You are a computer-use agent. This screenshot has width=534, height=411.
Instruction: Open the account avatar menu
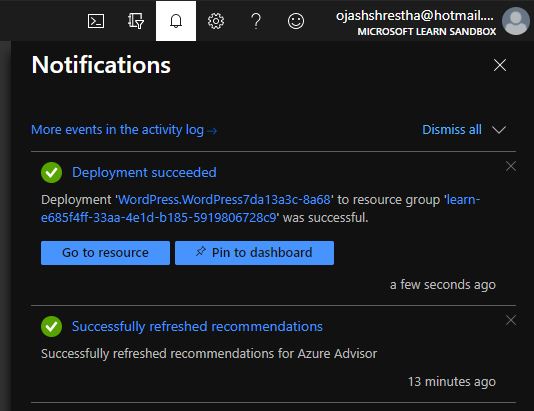[516, 21]
